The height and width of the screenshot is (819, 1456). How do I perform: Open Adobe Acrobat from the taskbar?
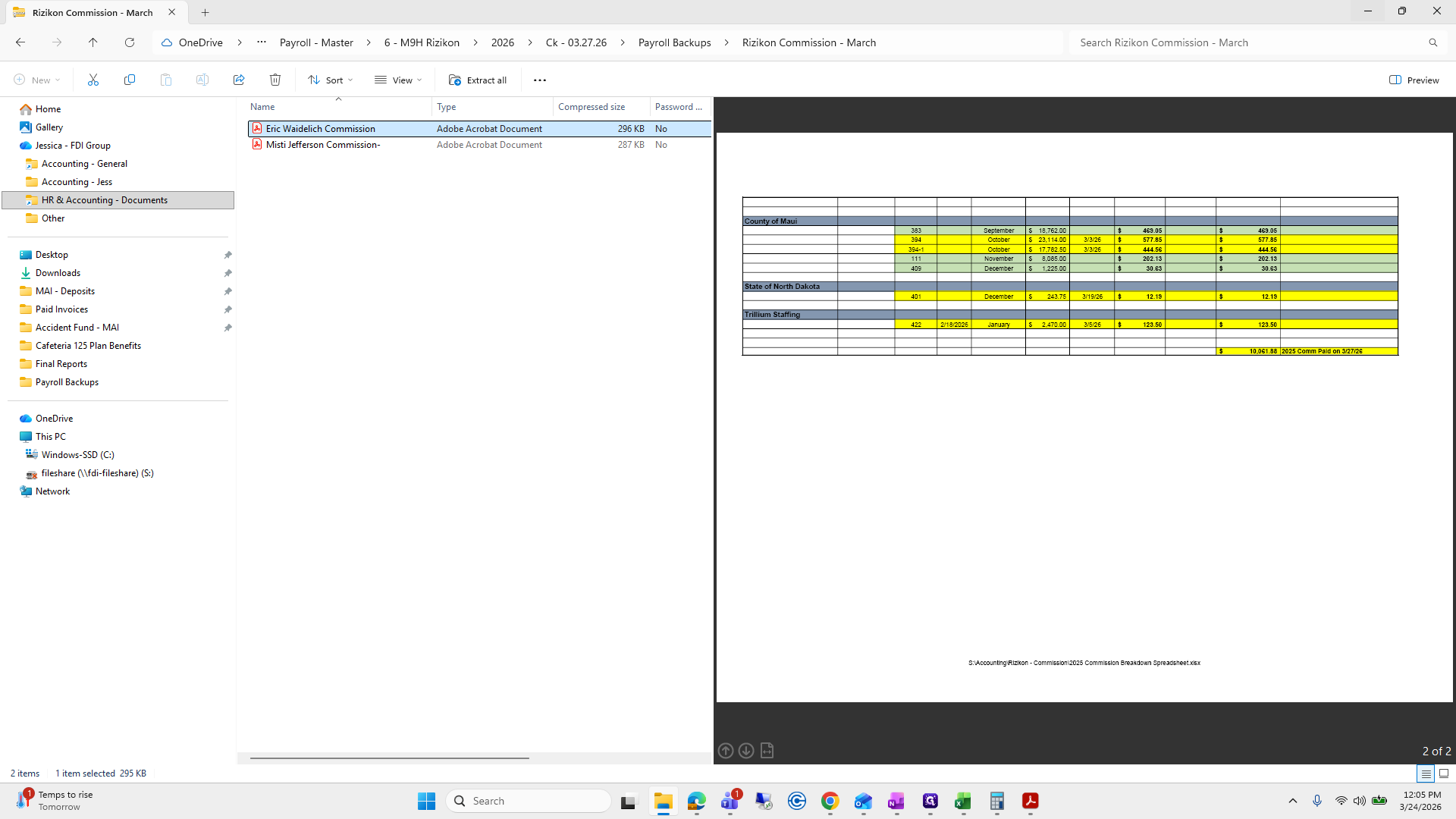[x=1030, y=801]
